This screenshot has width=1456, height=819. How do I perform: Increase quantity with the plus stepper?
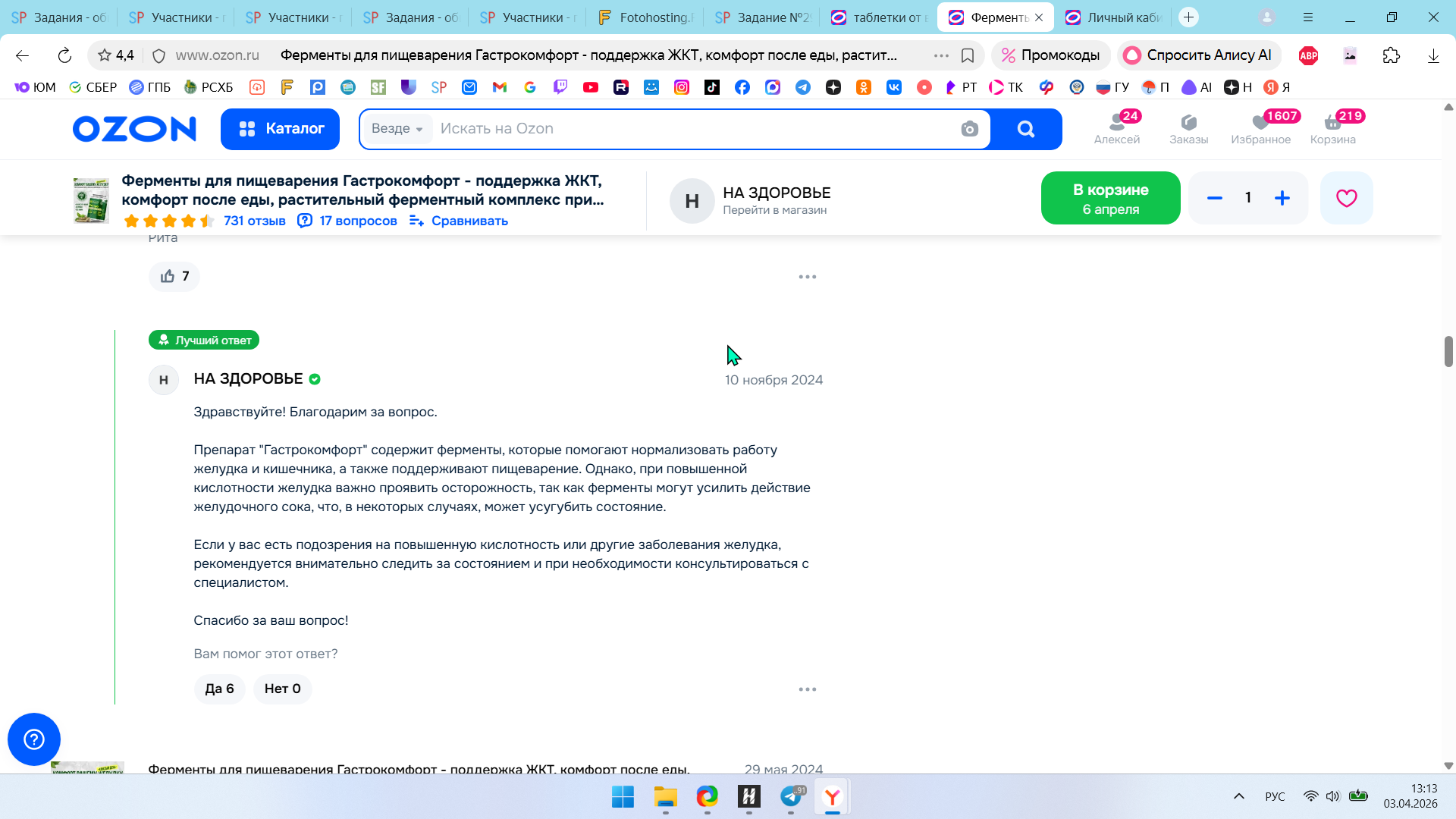coord(1282,198)
